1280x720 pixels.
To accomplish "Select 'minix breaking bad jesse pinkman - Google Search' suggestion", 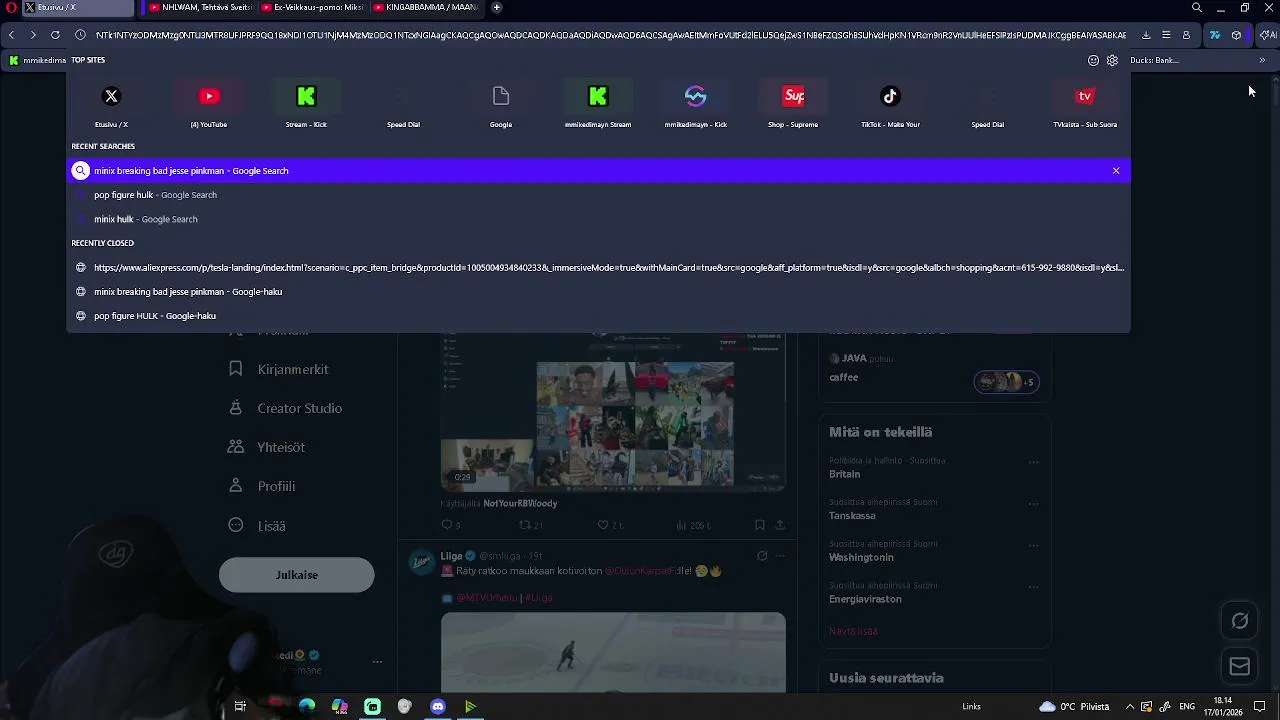I will 598,171.
